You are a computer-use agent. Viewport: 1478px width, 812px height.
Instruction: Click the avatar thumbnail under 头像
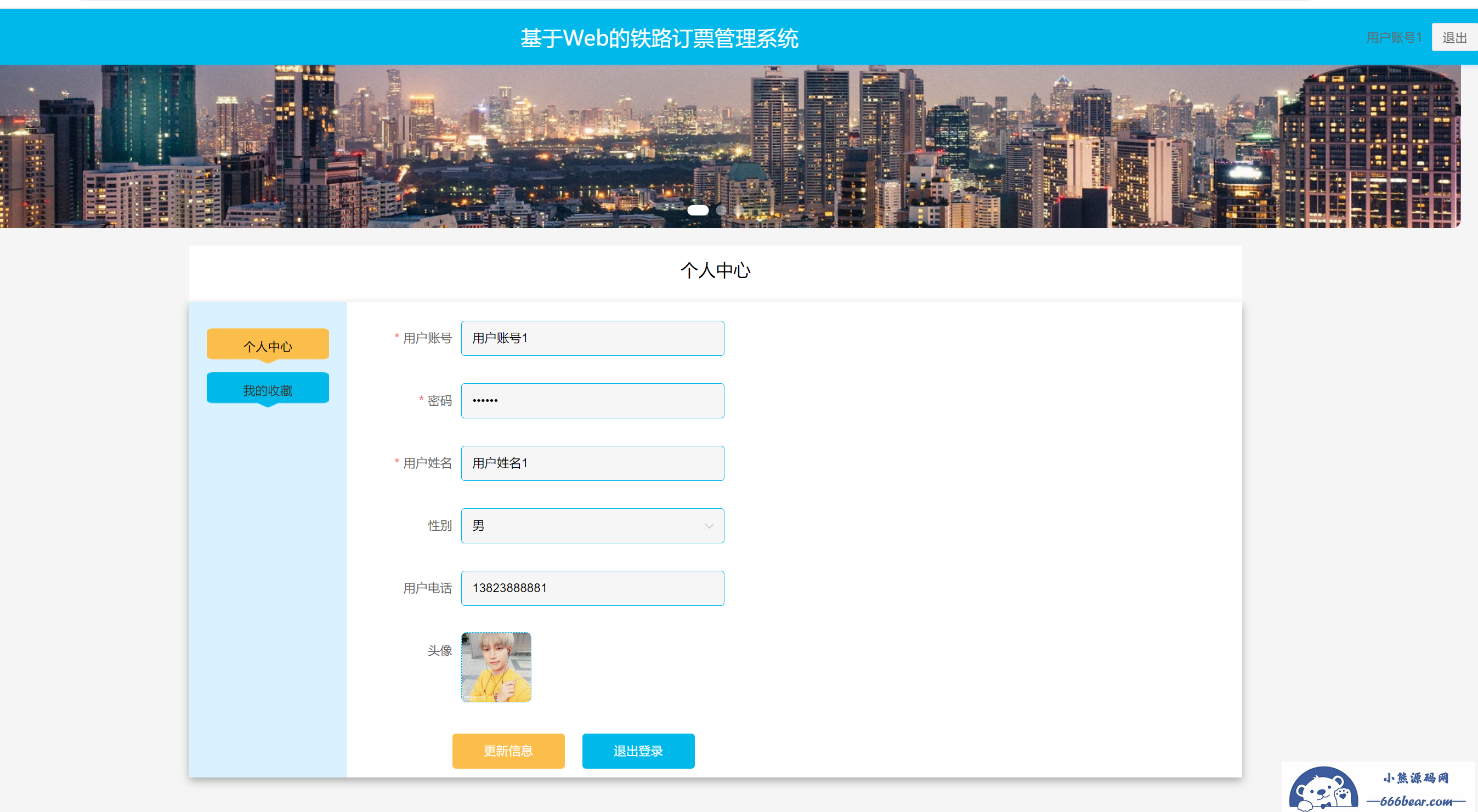point(496,667)
